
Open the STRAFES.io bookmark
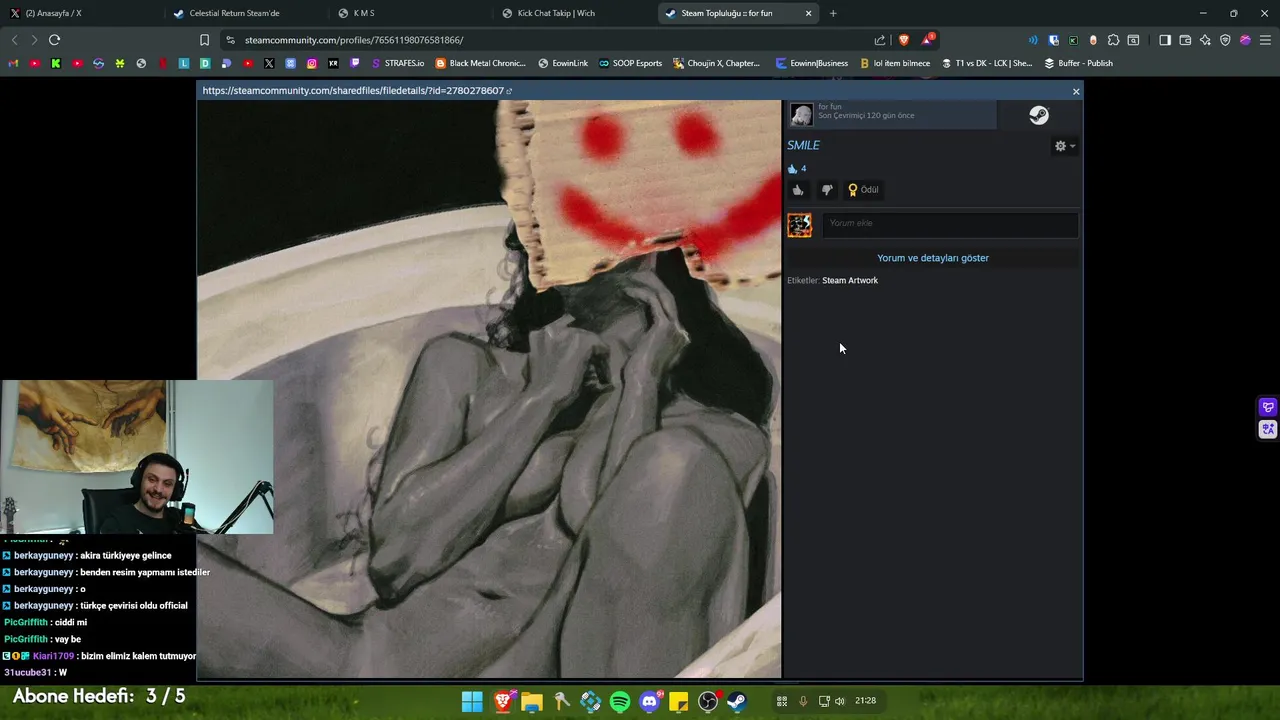(x=397, y=63)
